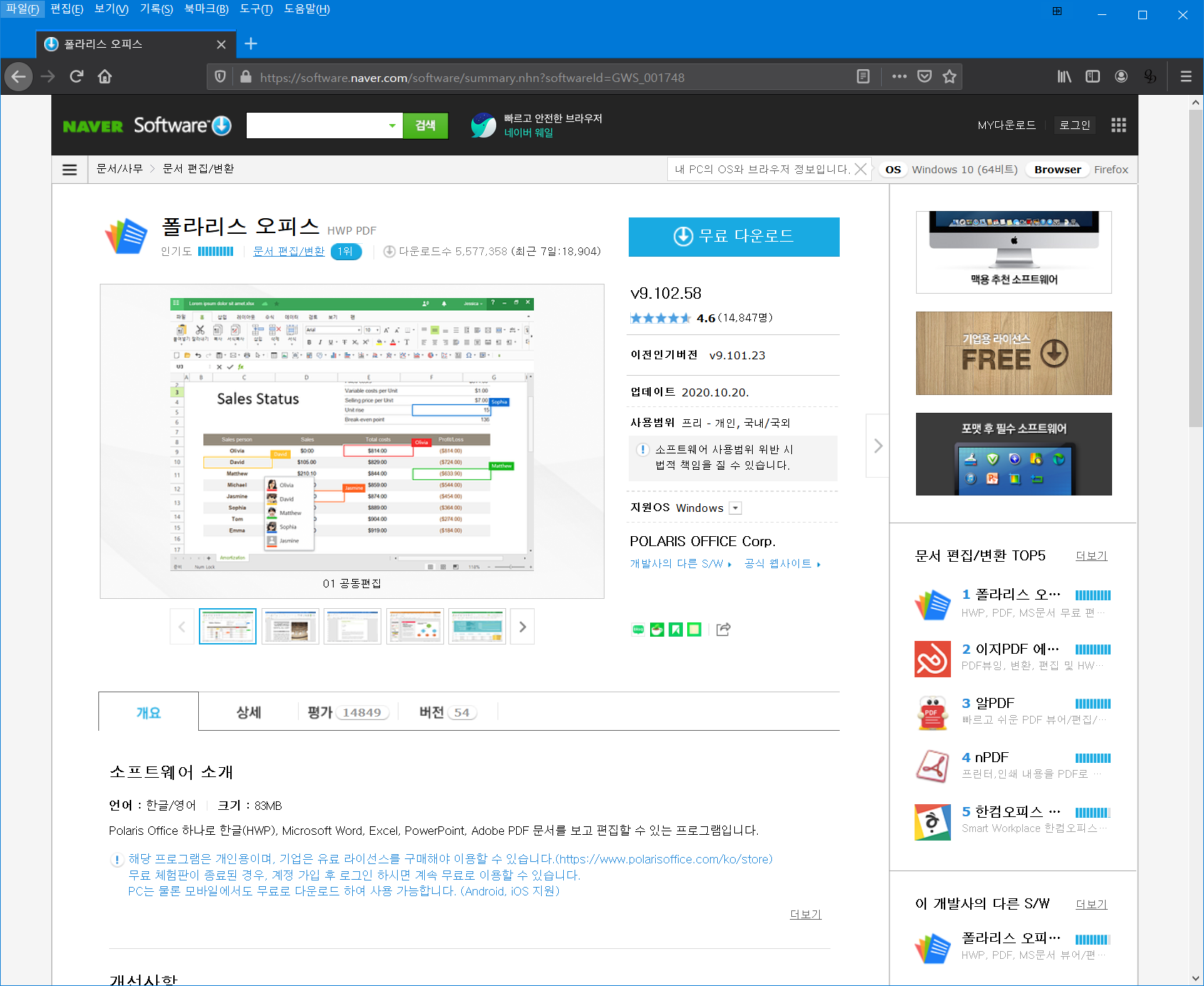Image resolution: width=1204 pixels, height=986 pixels.
Task: Open the tracking protection shield icon
Action: pyautogui.click(x=220, y=76)
